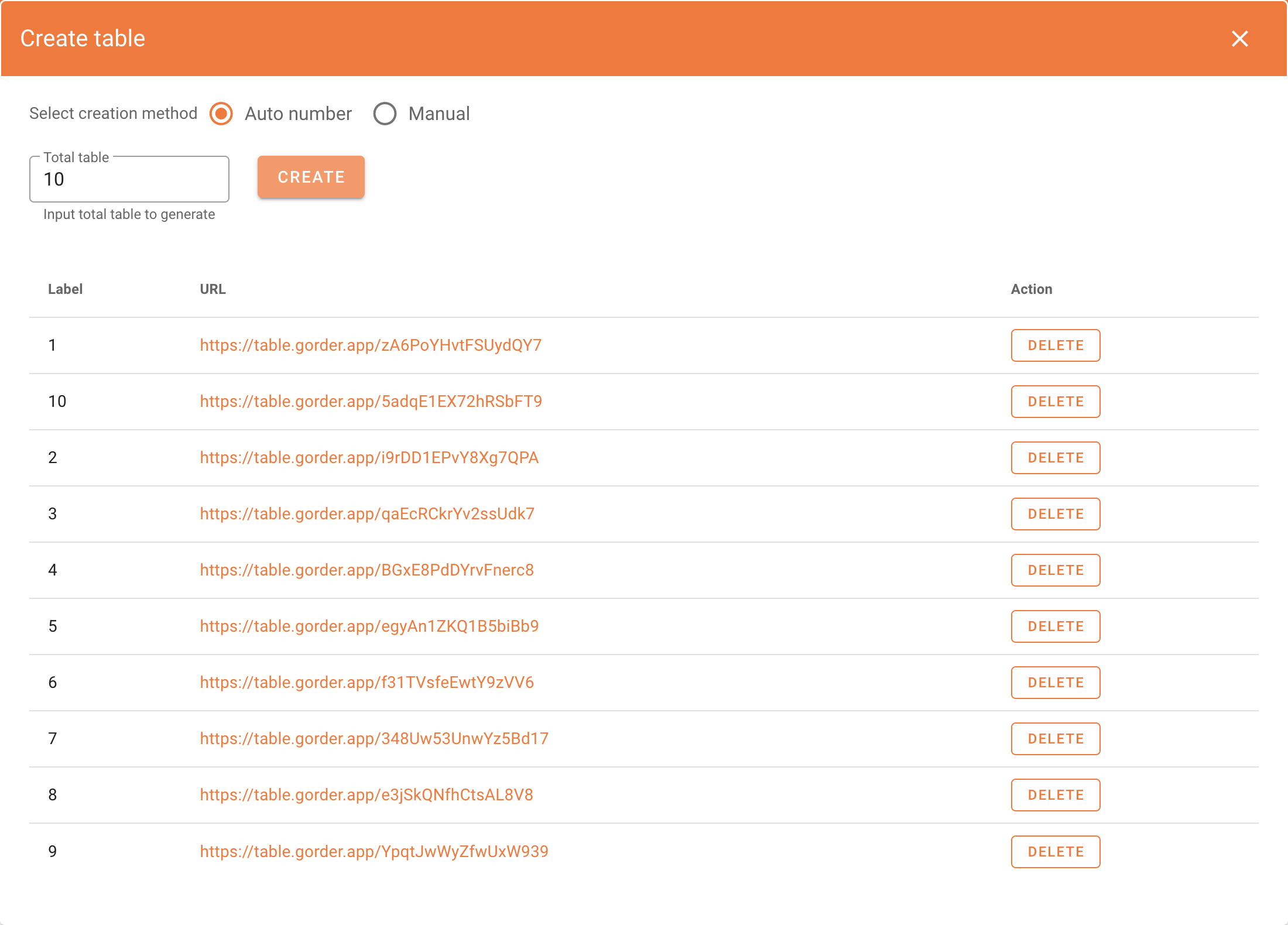Screen dimensions: 1288x925
Task: Open the URL ending egyAn1ZKQ1B5biBb9
Action: tap(369, 626)
